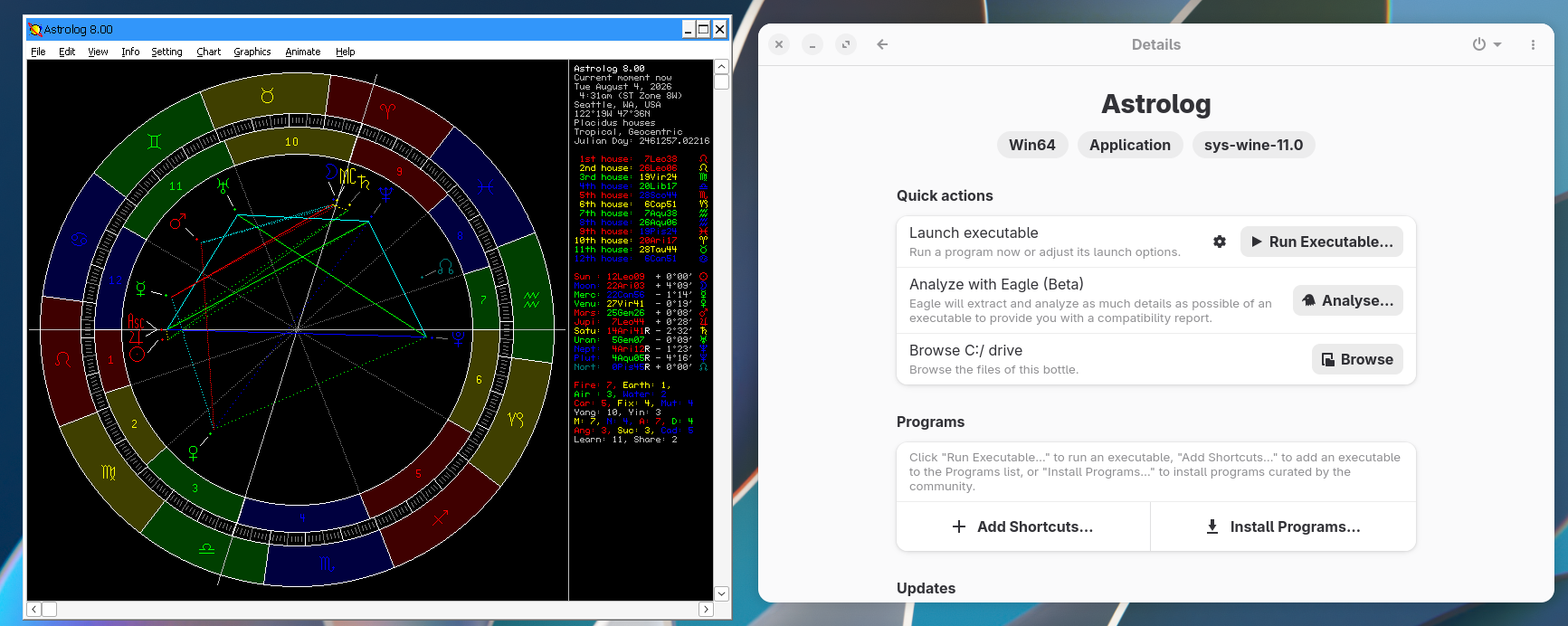
Task: Open the power options dropdown in Bottles
Action: (x=1487, y=44)
